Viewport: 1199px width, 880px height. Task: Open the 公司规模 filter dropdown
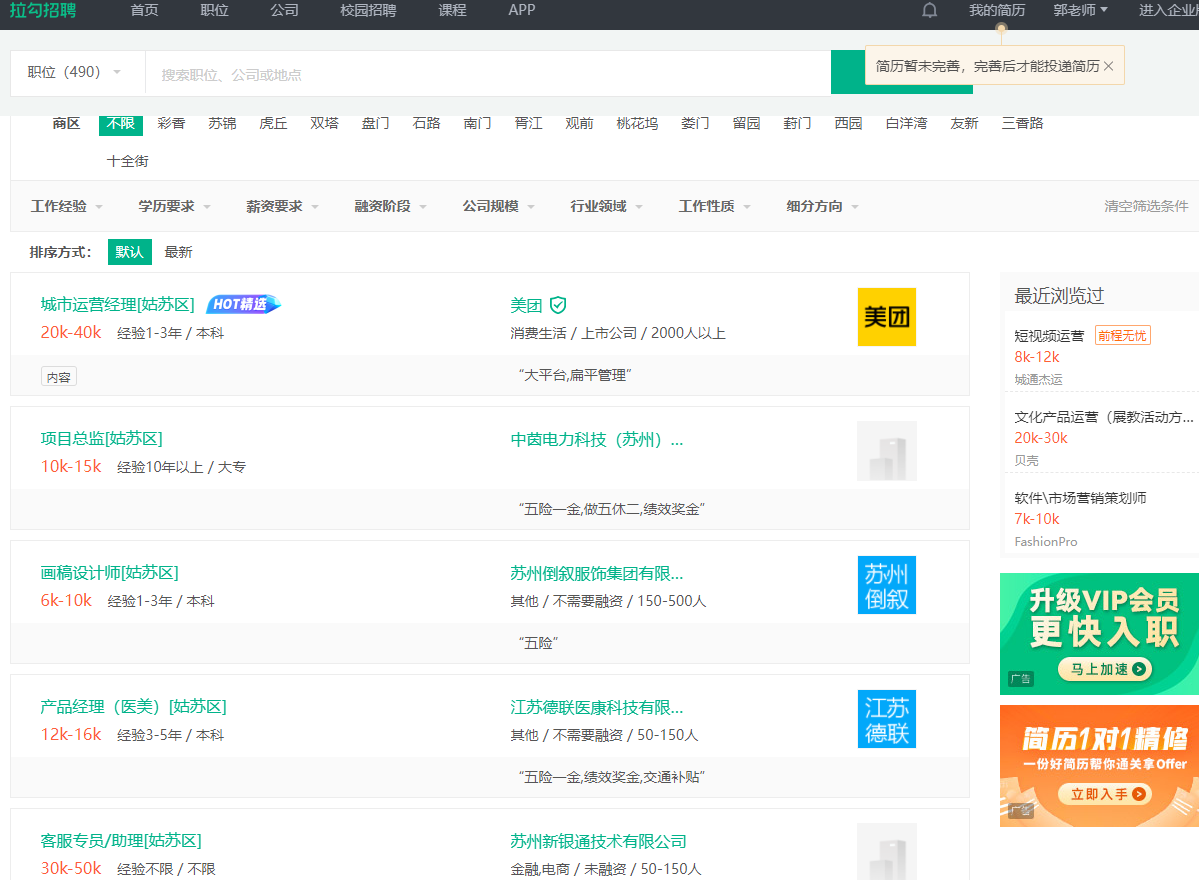492,206
